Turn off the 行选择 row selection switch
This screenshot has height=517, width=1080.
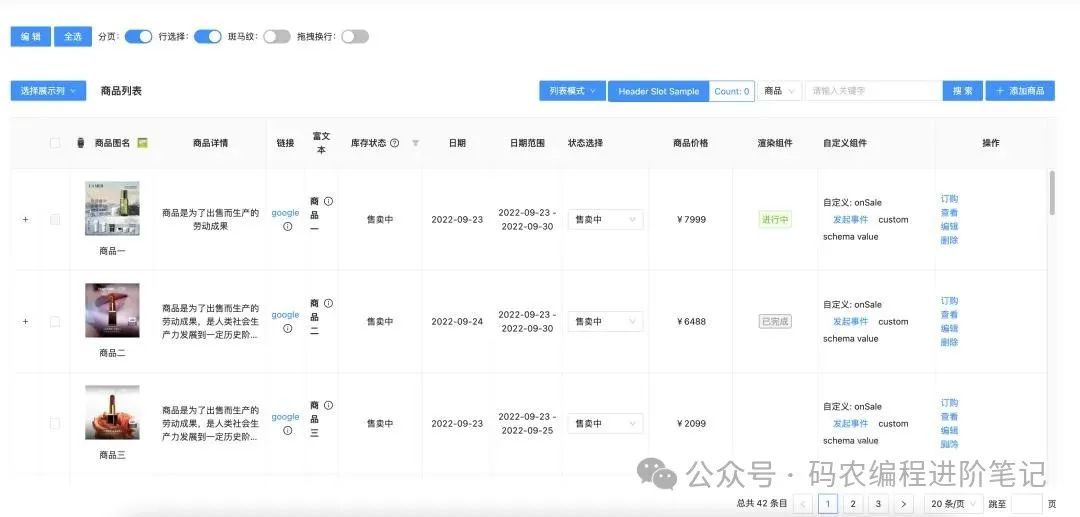point(207,36)
